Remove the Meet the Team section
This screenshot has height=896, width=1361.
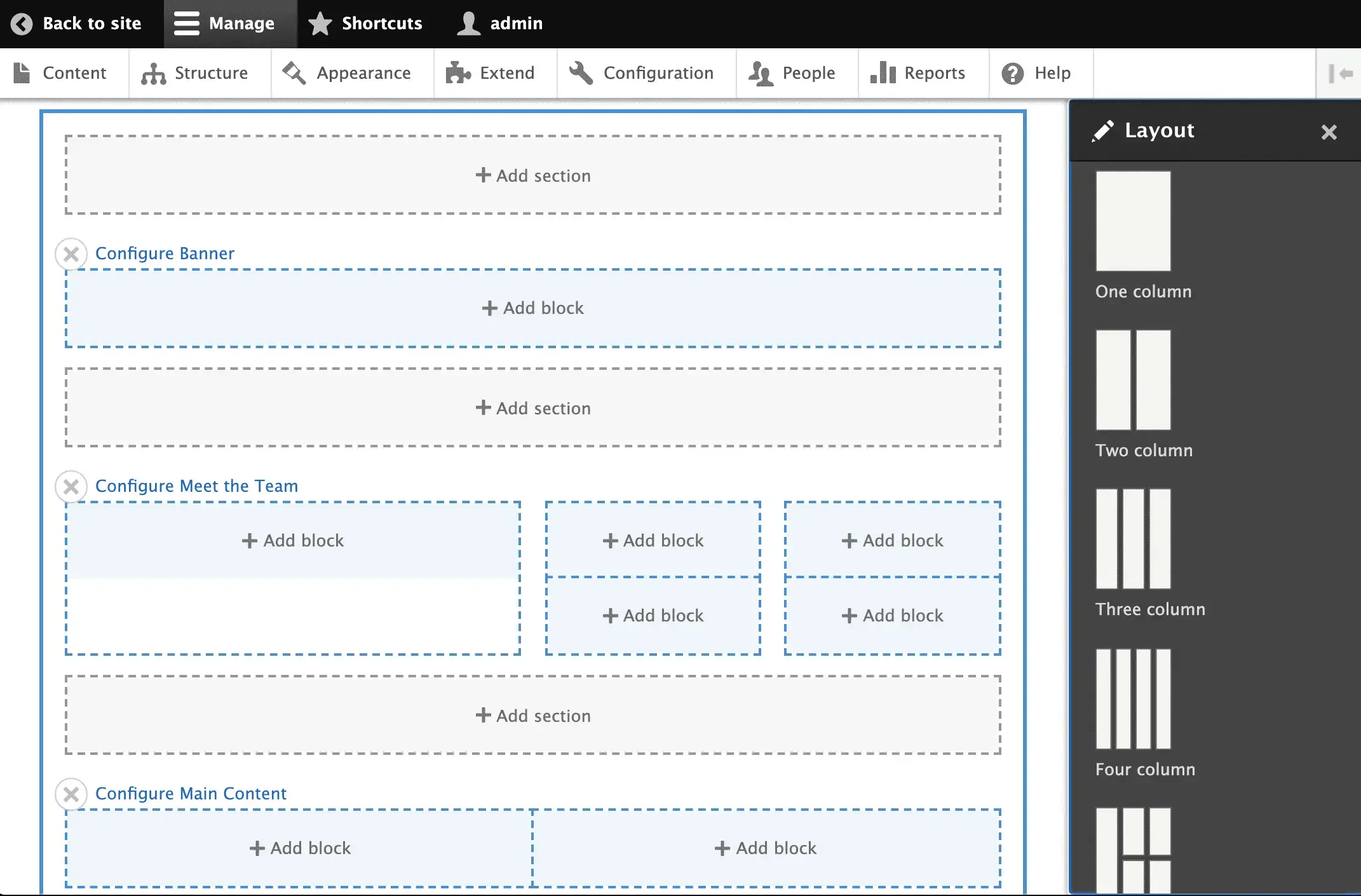point(71,487)
